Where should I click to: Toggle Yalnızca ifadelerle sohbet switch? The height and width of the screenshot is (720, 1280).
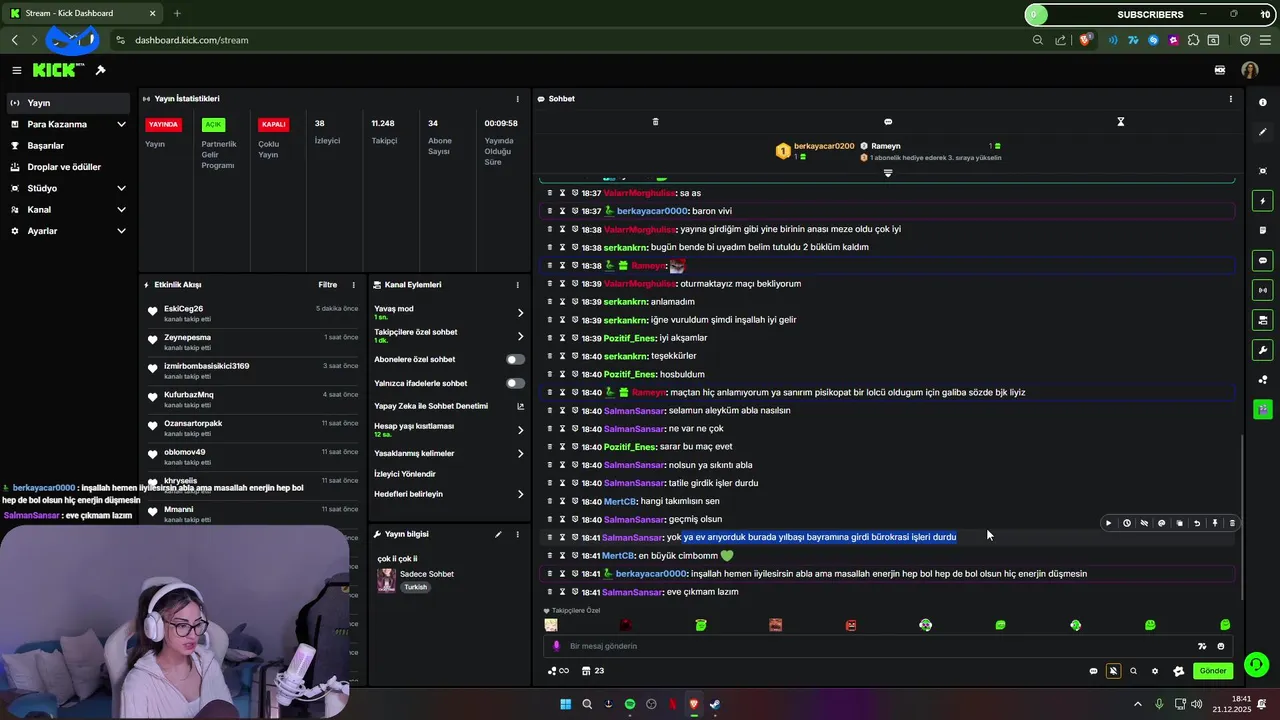(x=515, y=383)
